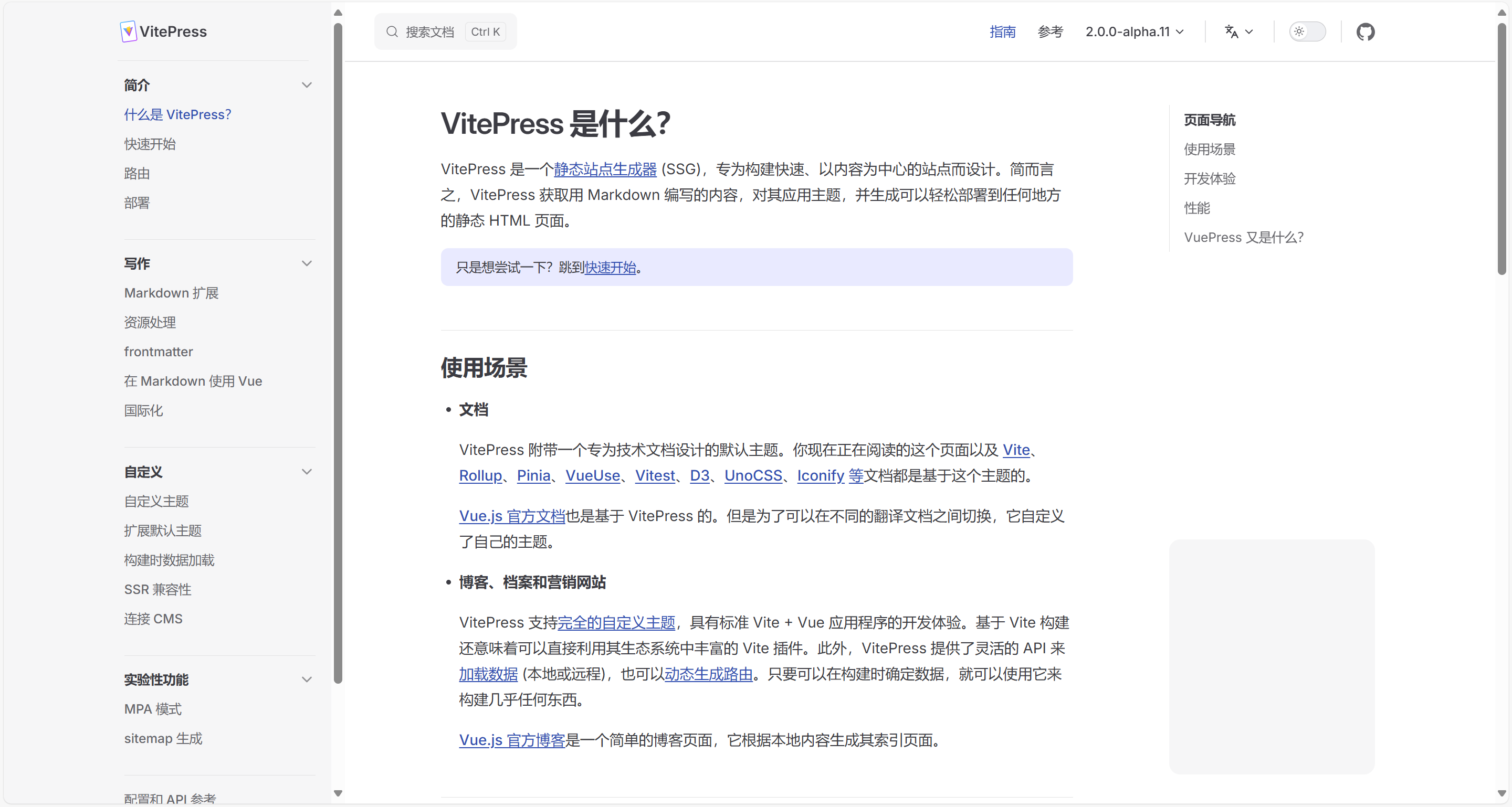Open 扩展默认主题 in the sidebar

[163, 530]
